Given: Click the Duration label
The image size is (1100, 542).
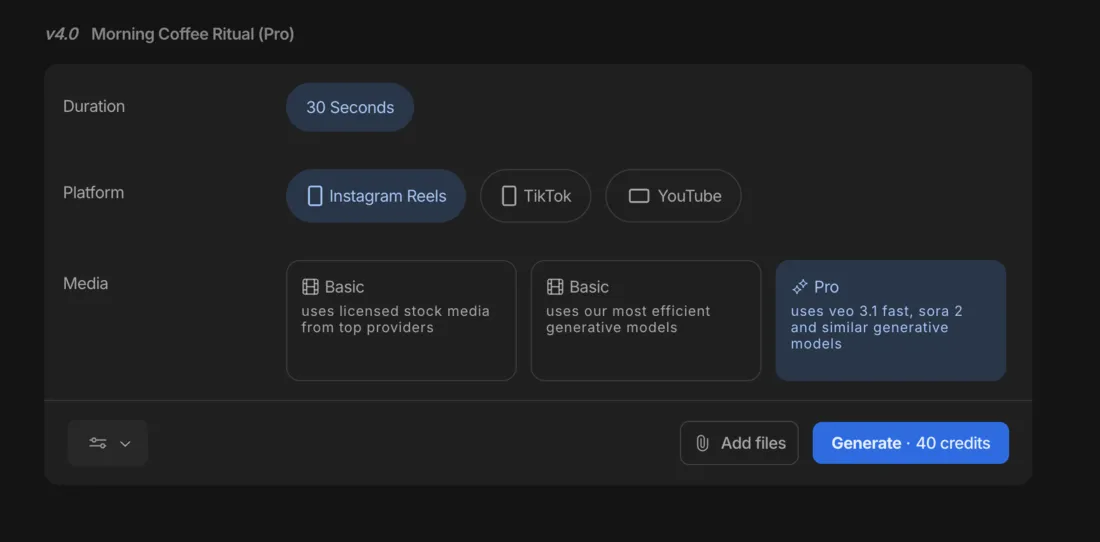Looking at the screenshot, I should click(94, 107).
